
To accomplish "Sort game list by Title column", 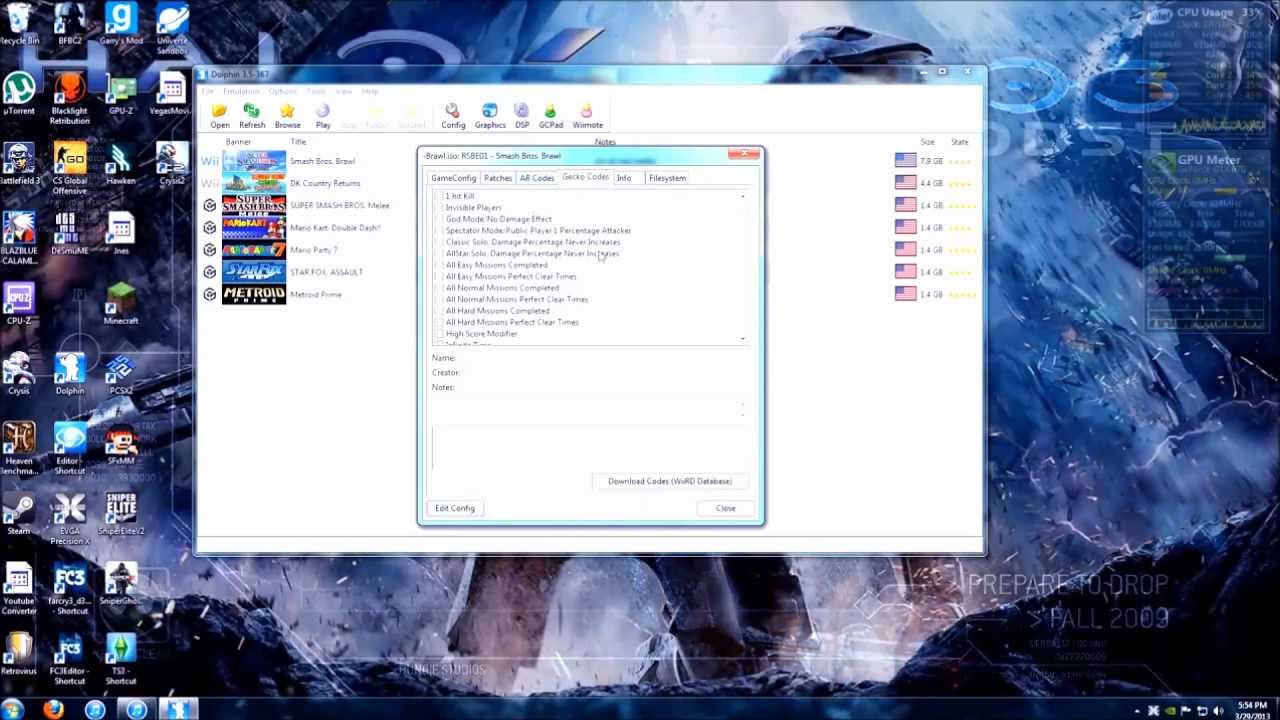I will point(298,142).
